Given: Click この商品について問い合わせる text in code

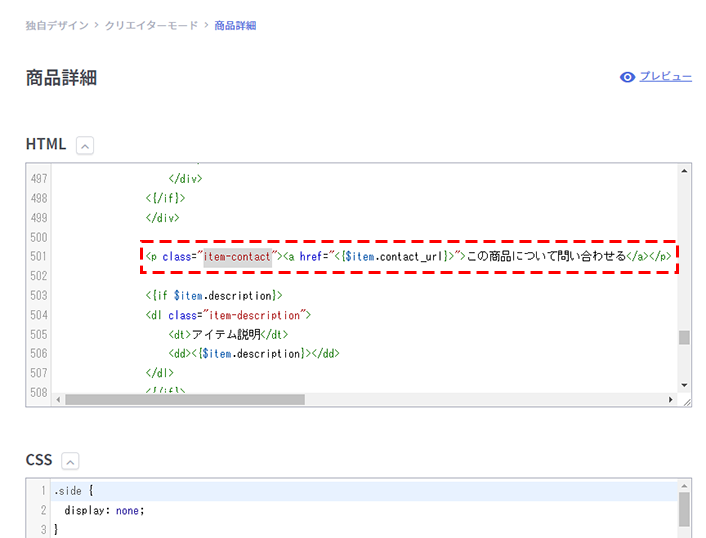Looking at the screenshot, I should click(546, 256).
